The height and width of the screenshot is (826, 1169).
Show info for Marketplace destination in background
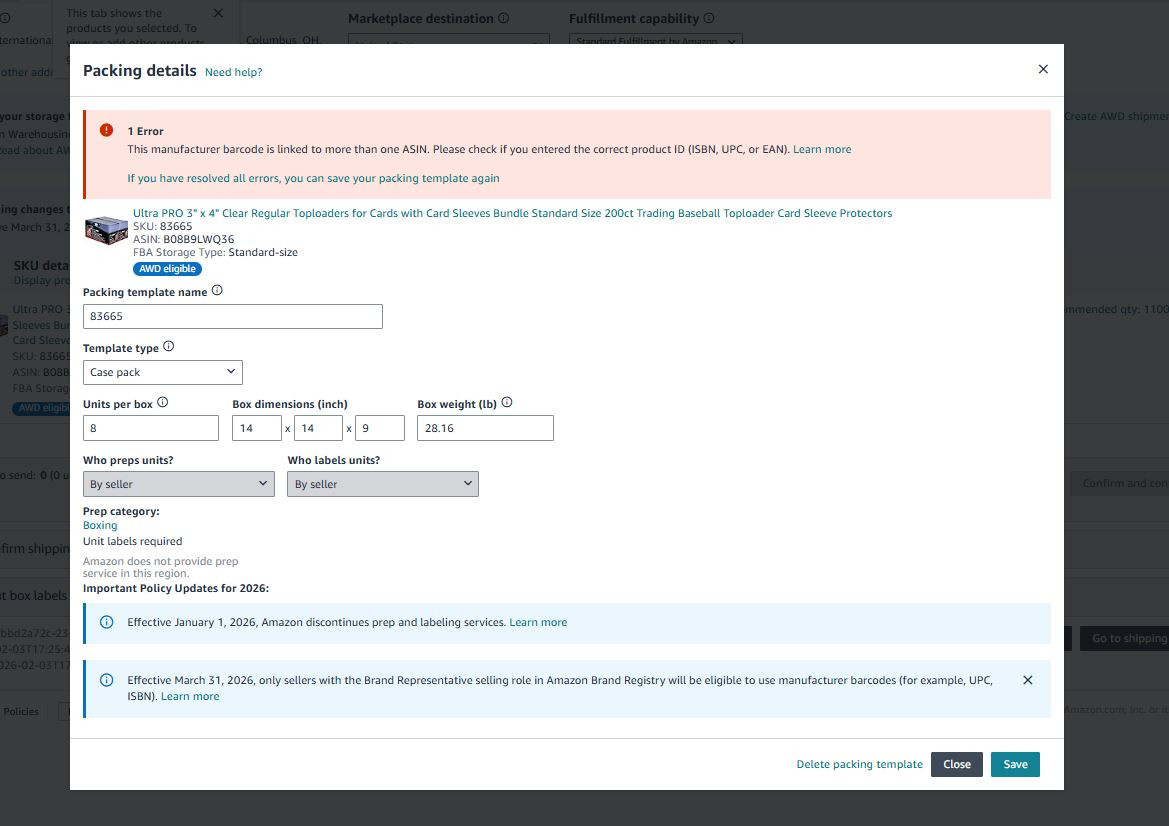pyautogui.click(x=504, y=18)
